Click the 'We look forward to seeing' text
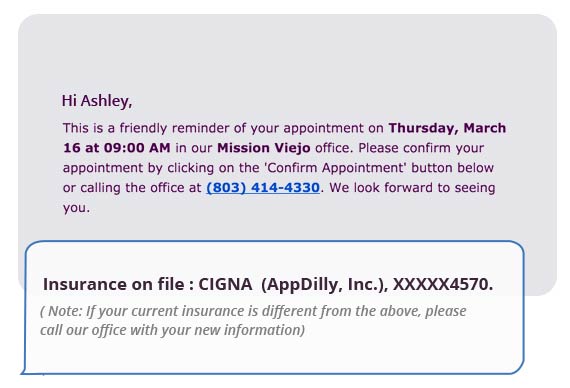Viewport: 570px width, 388px height. tap(412, 188)
